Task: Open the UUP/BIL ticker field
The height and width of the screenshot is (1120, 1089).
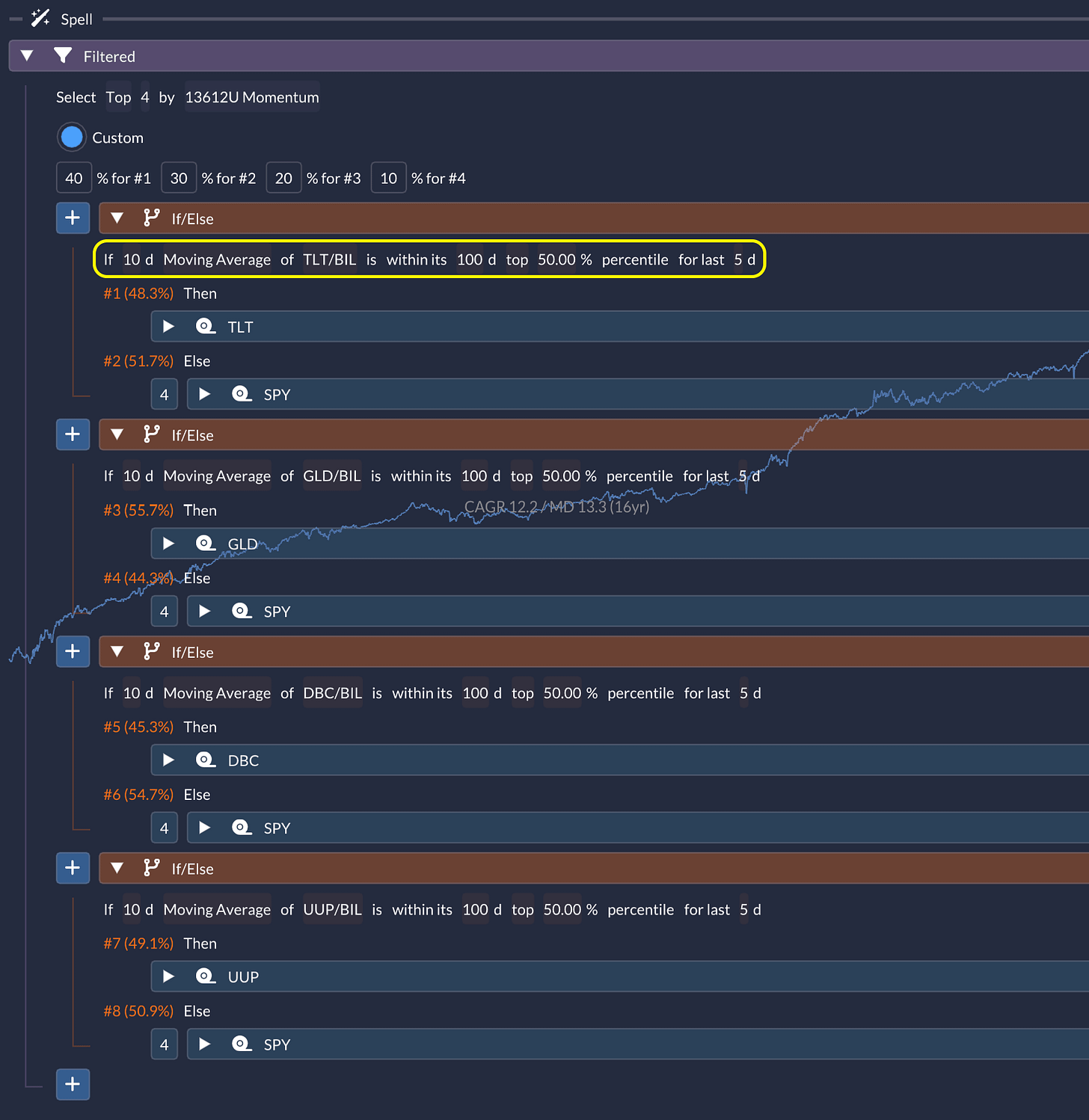Action: (333, 910)
